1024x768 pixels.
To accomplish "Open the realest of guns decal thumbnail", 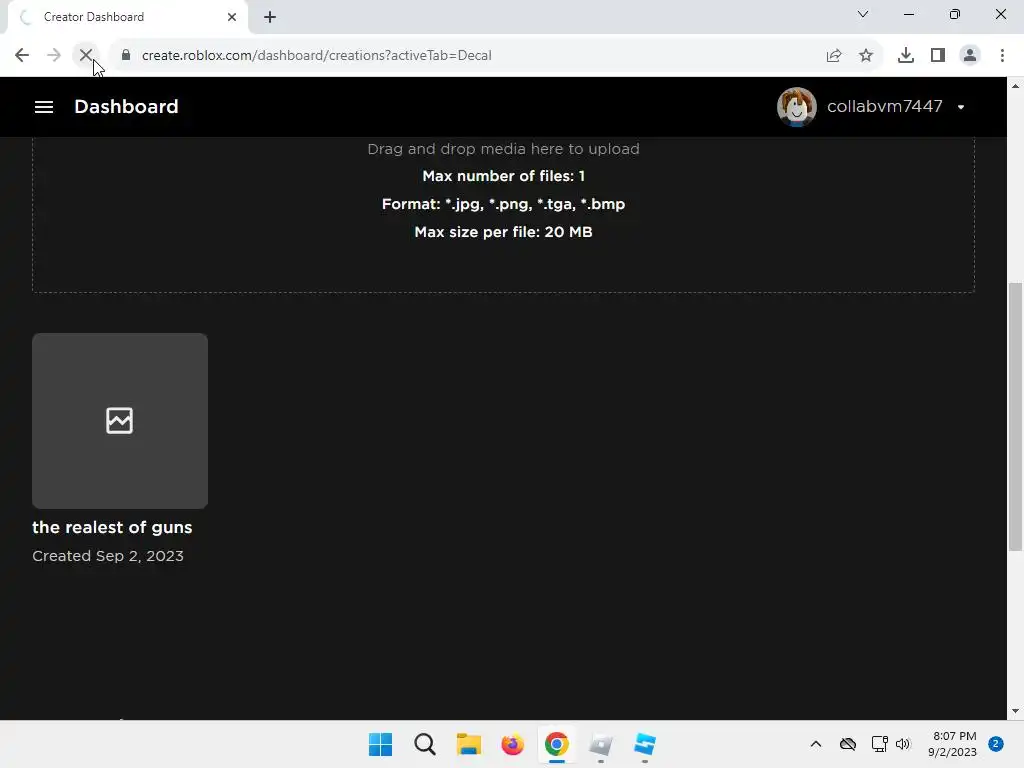I will point(120,421).
